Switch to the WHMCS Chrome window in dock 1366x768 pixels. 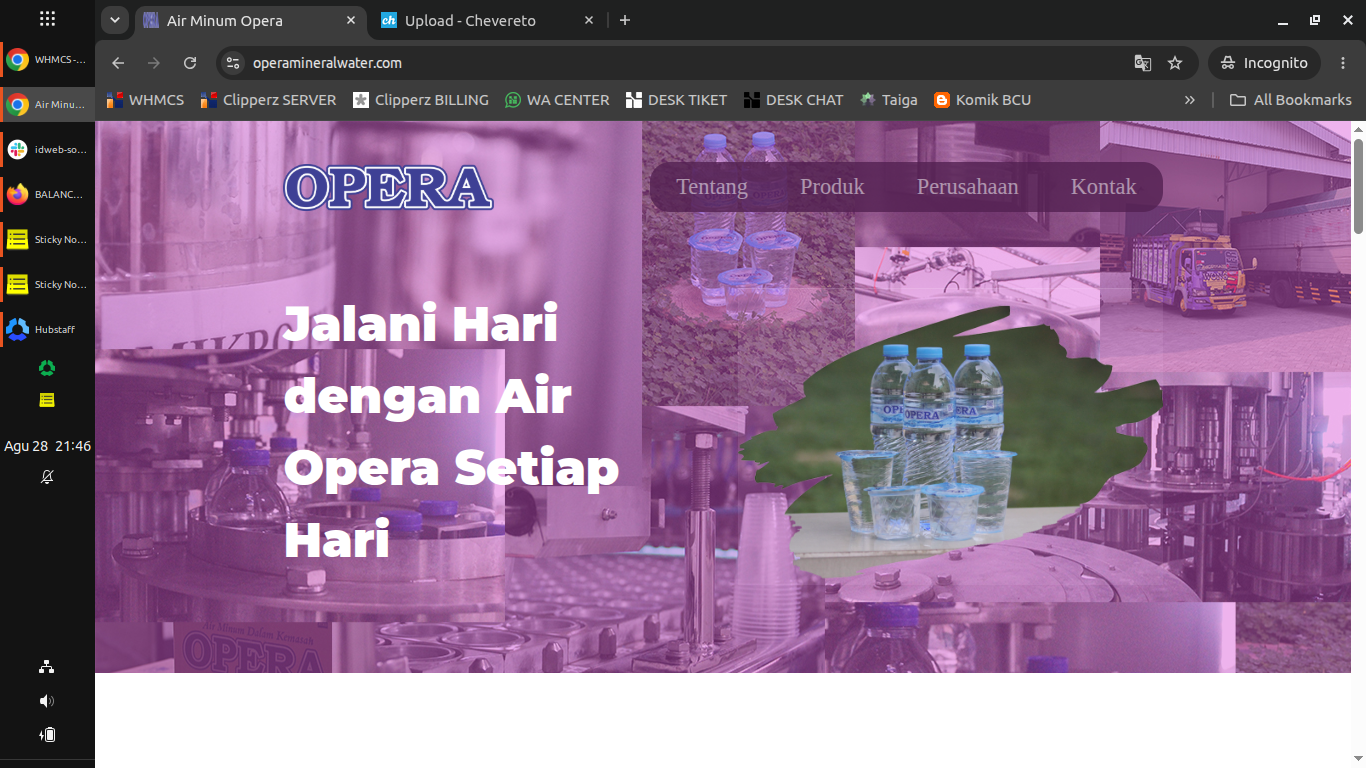pos(47,60)
